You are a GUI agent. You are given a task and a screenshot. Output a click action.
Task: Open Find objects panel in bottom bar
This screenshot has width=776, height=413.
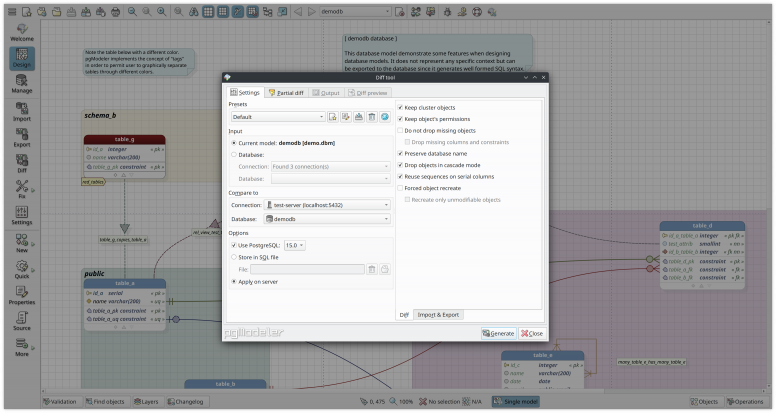tap(105, 402)
